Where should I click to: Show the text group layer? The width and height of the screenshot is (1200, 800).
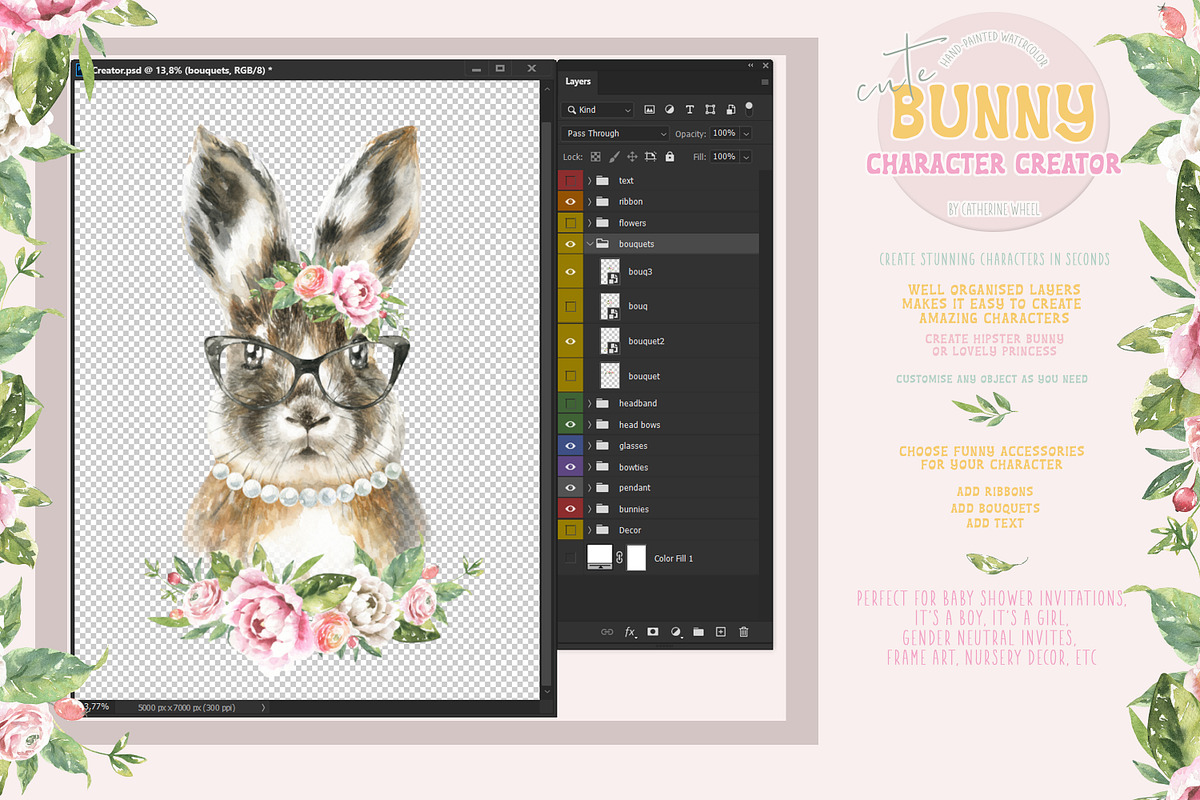coord(571,181)
